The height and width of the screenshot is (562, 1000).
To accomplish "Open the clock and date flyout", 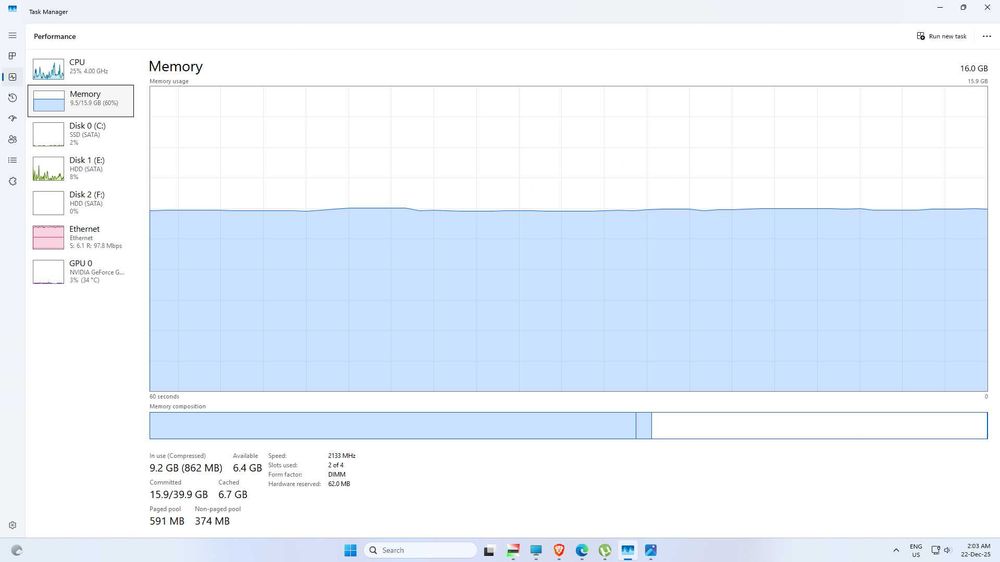I will 976,551.
